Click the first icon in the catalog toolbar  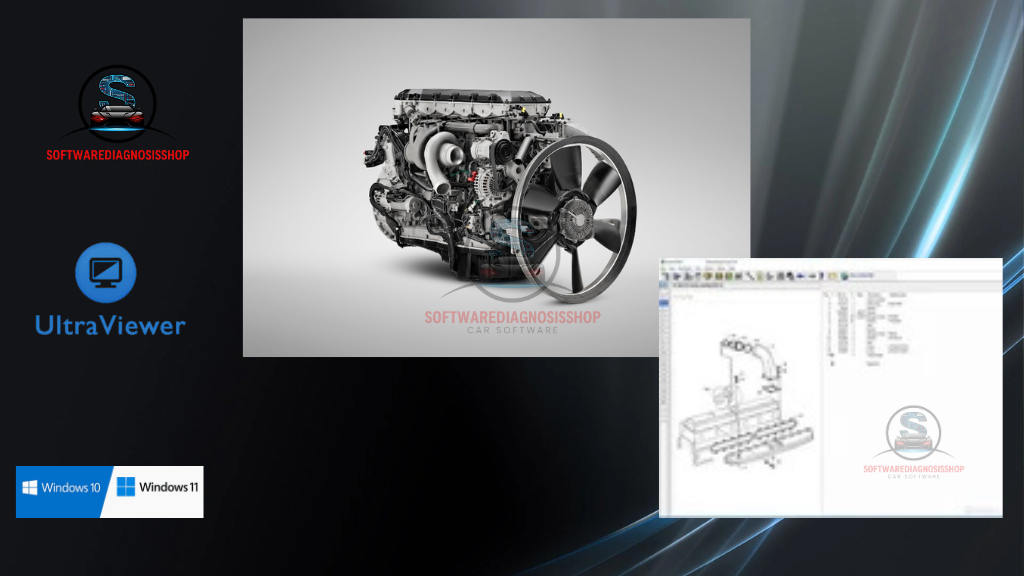tap(666, 275)
